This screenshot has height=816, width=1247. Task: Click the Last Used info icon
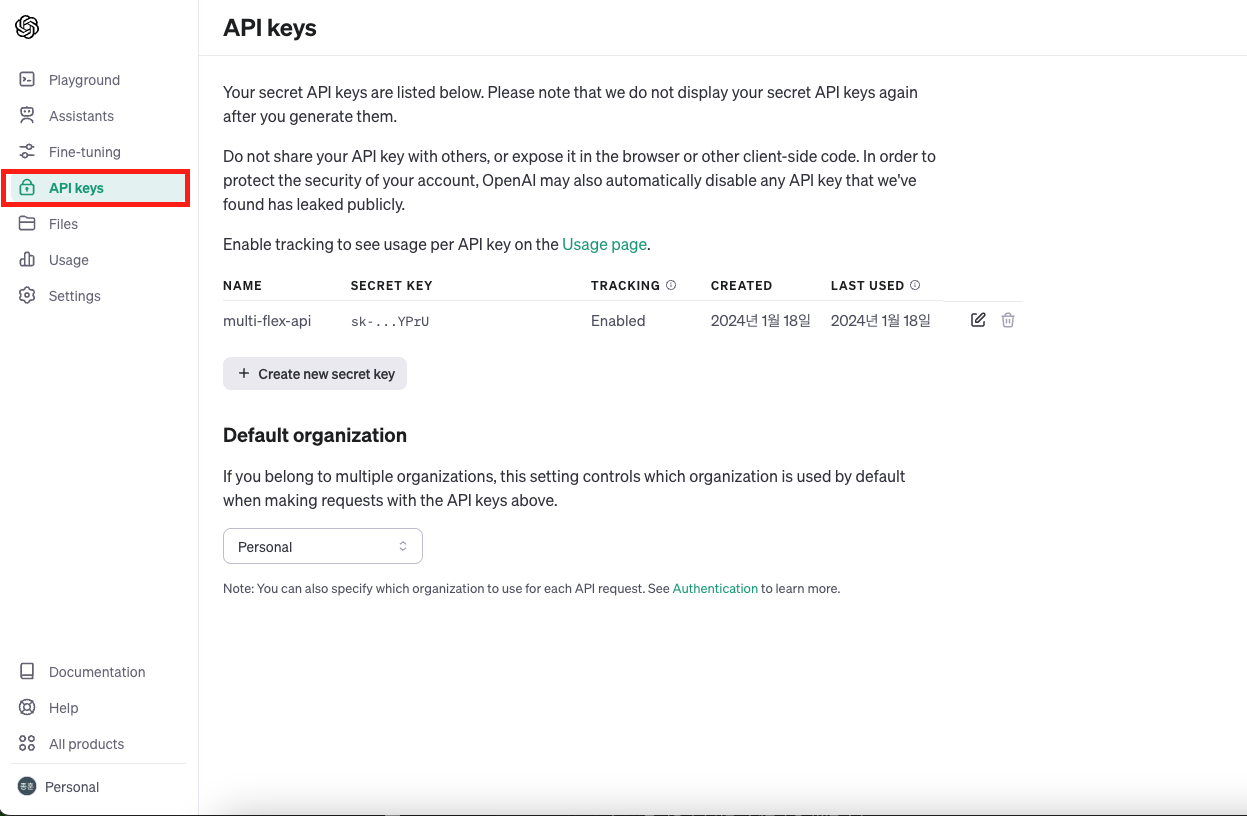pos(915,285)
